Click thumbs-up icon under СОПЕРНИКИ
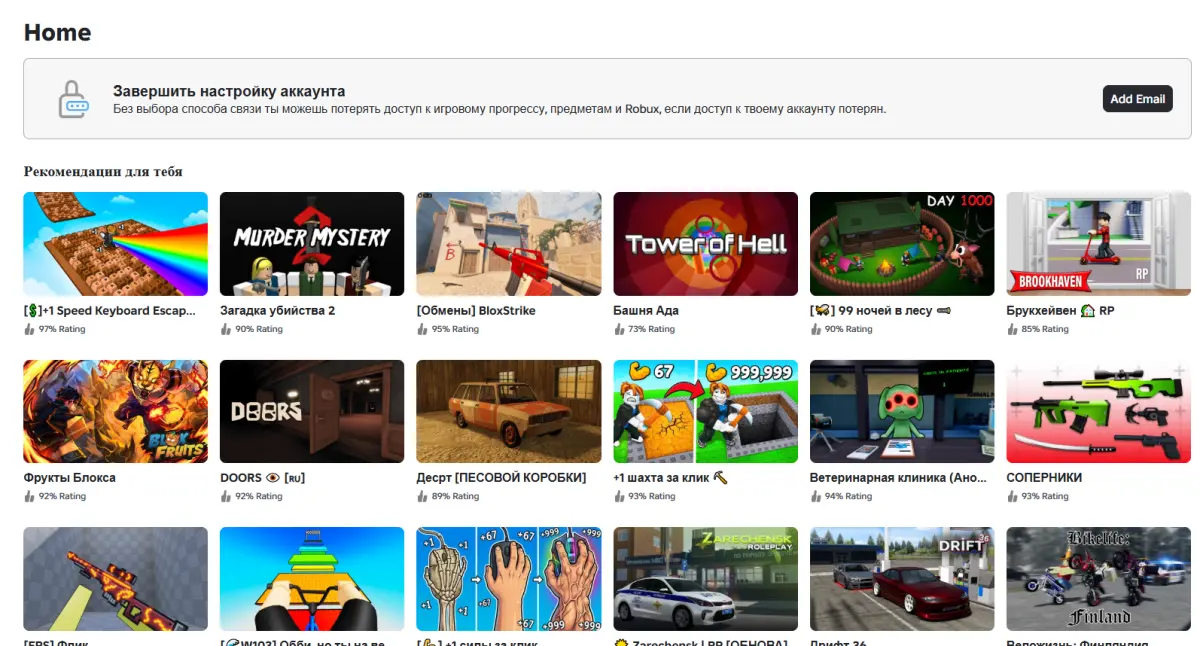 tap(1012, 496)
